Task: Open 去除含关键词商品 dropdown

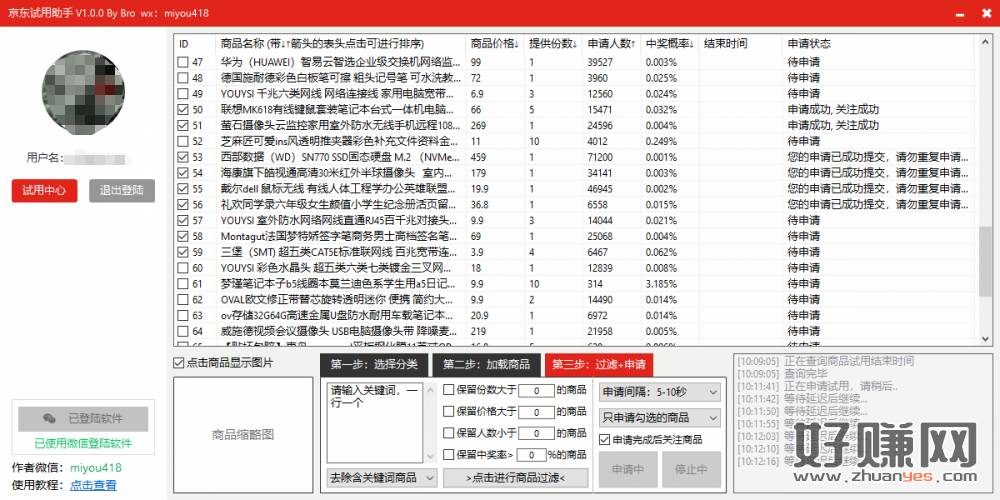Action: [381, 477]
